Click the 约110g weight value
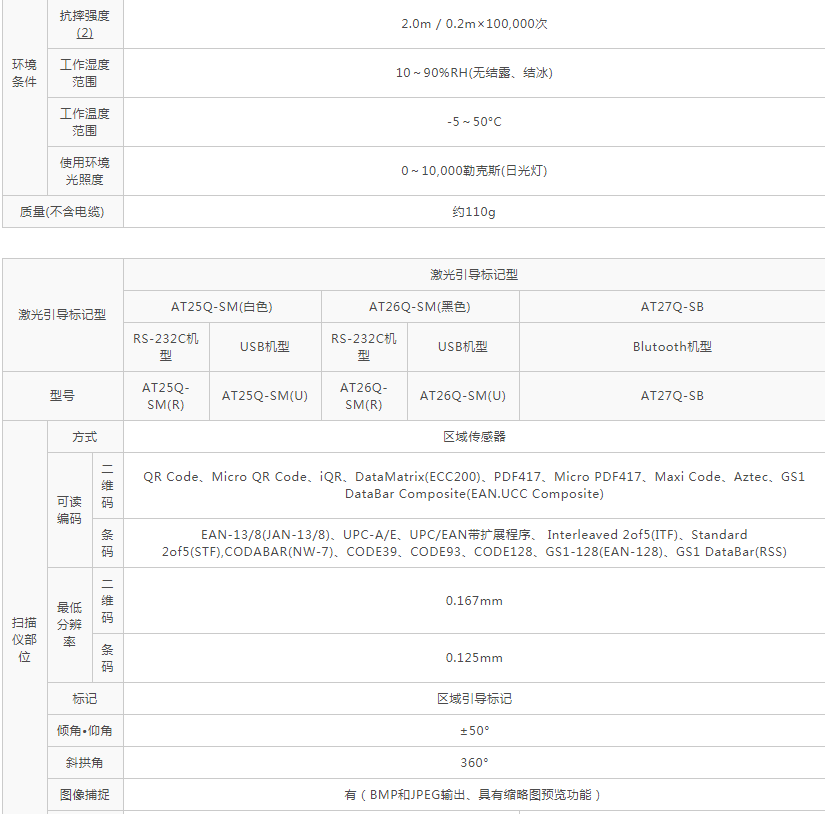 [474, 212]
